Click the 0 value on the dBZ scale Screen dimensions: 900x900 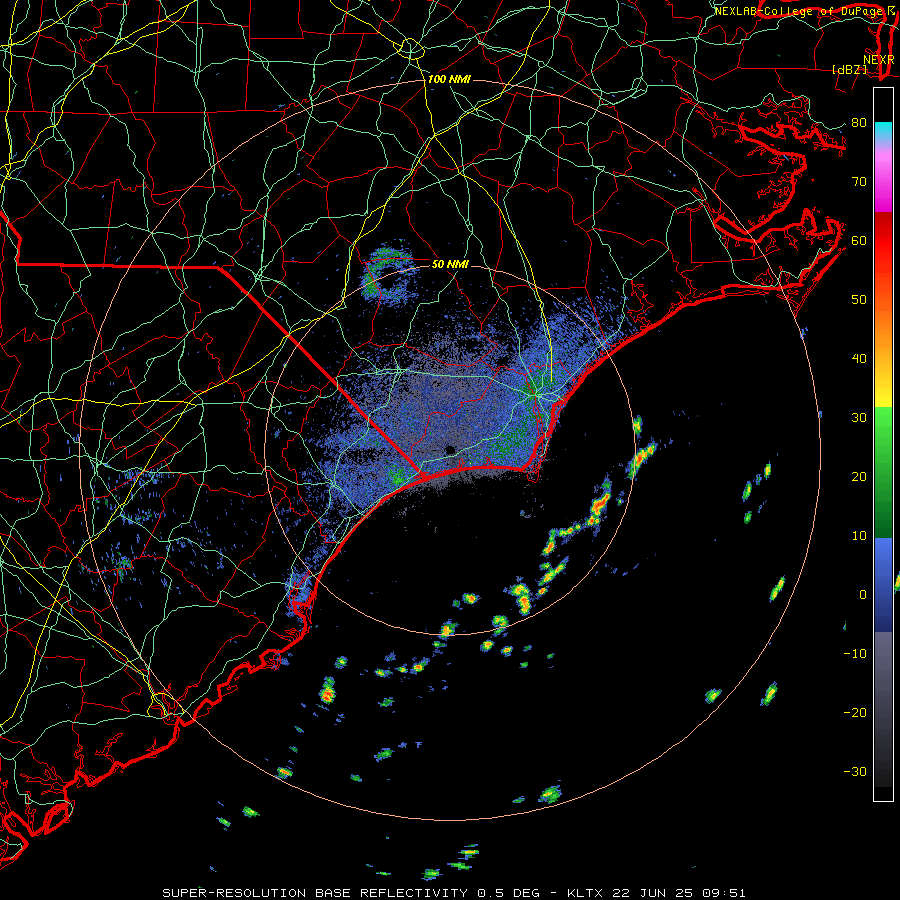pos(863,595)
